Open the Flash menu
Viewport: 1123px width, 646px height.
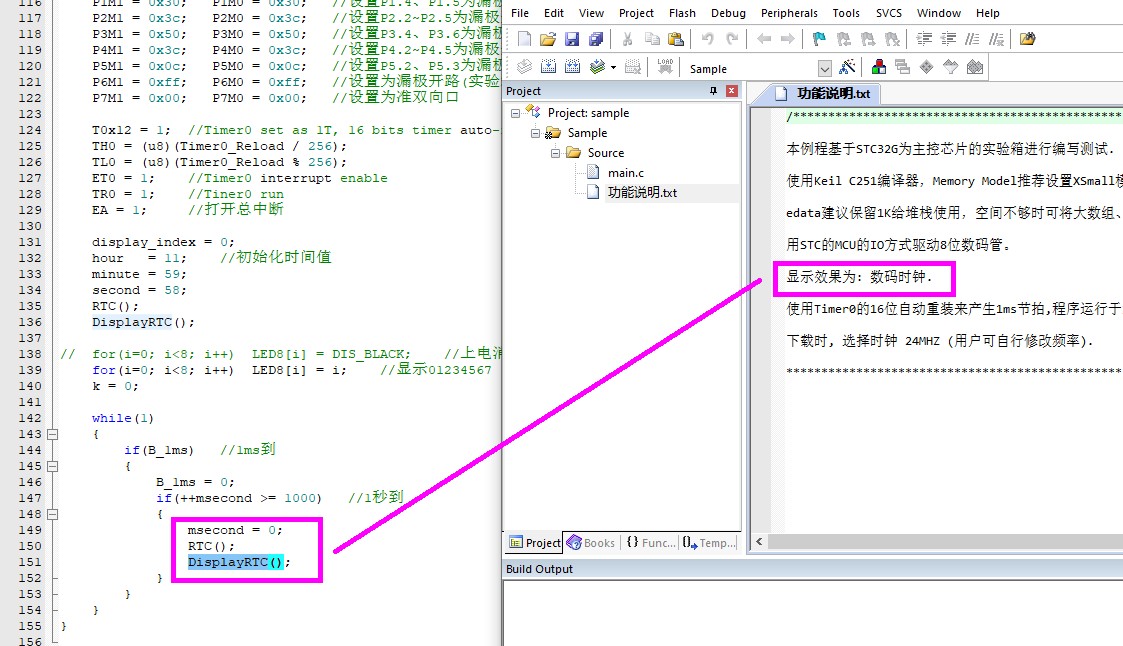pos(682,13)
